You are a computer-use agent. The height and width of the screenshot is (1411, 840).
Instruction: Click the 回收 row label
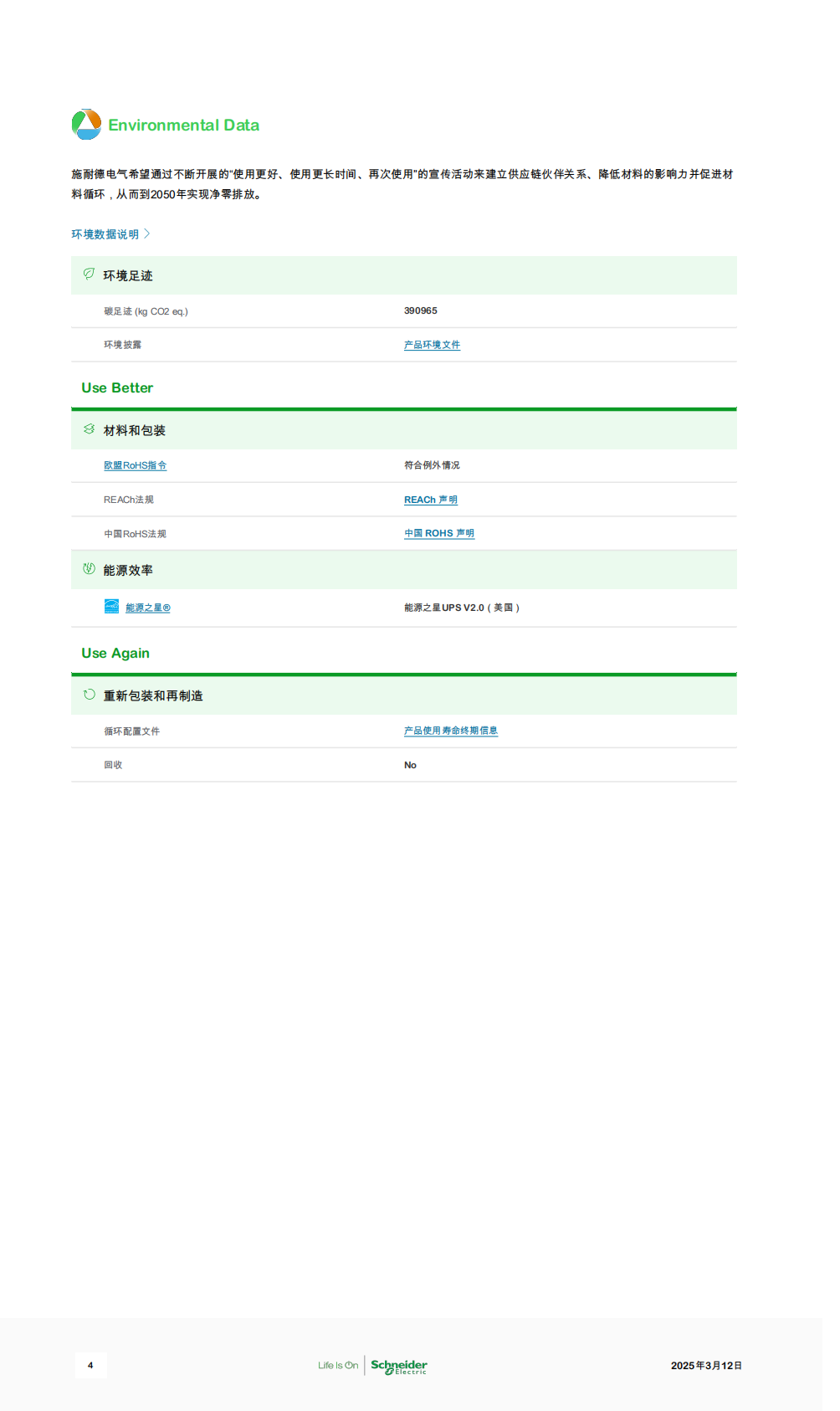113,765
